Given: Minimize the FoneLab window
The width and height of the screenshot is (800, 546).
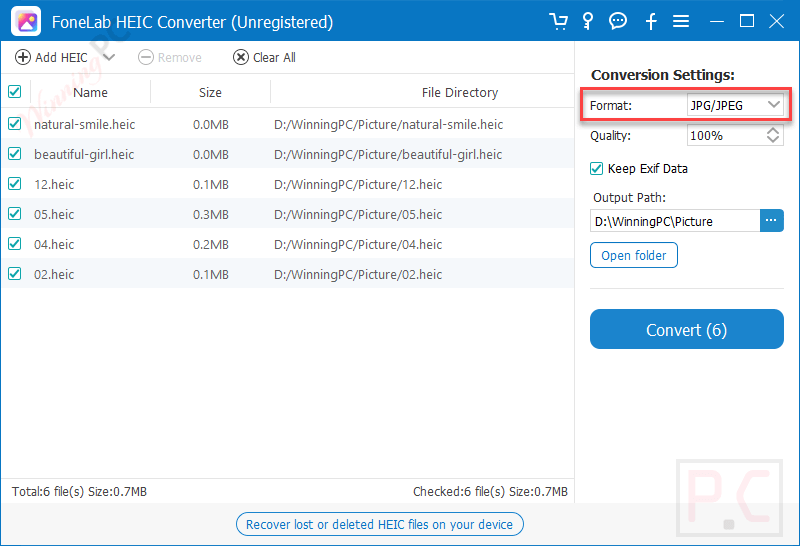Looking at the screenshot, I should (x=717, y=21).
